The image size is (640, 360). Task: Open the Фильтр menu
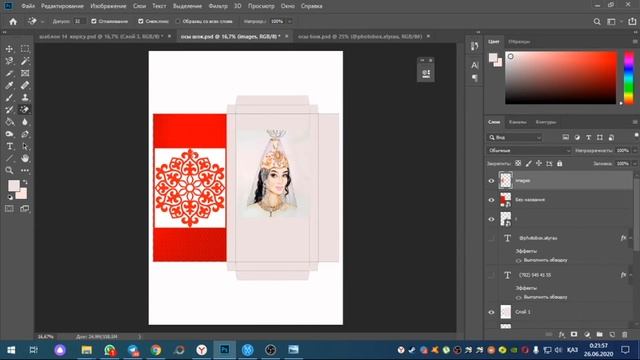[218, 6]
